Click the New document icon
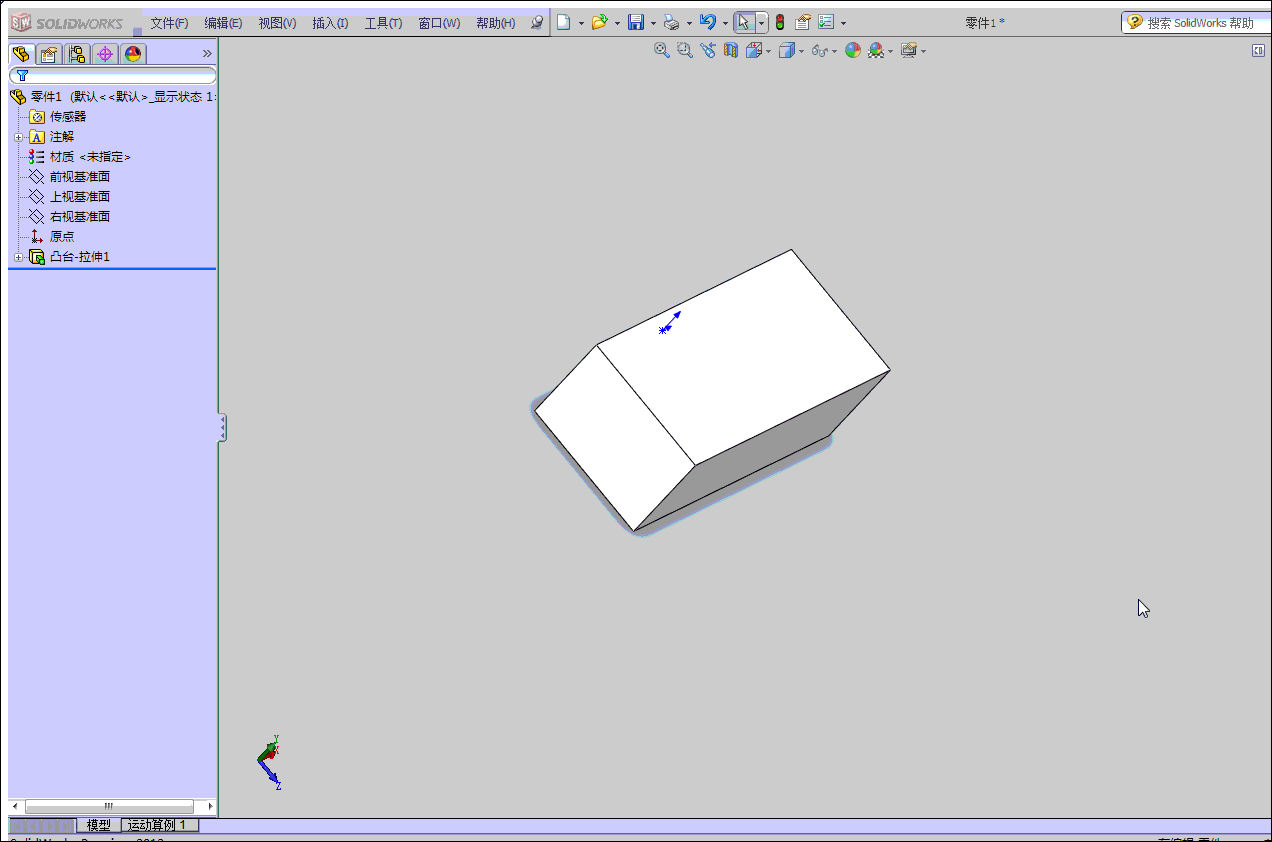 (564, 22)
